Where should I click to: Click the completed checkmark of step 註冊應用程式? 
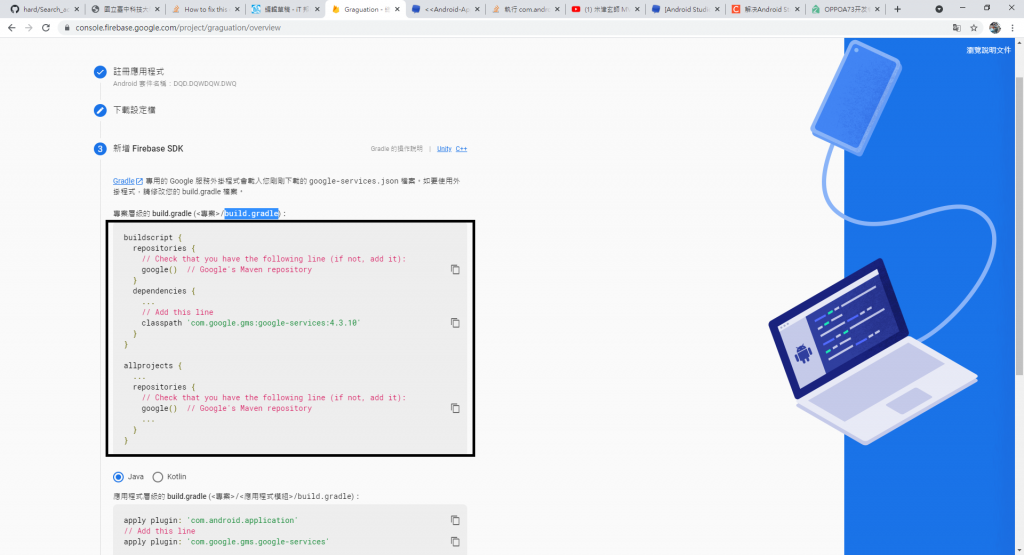[100, 72]
